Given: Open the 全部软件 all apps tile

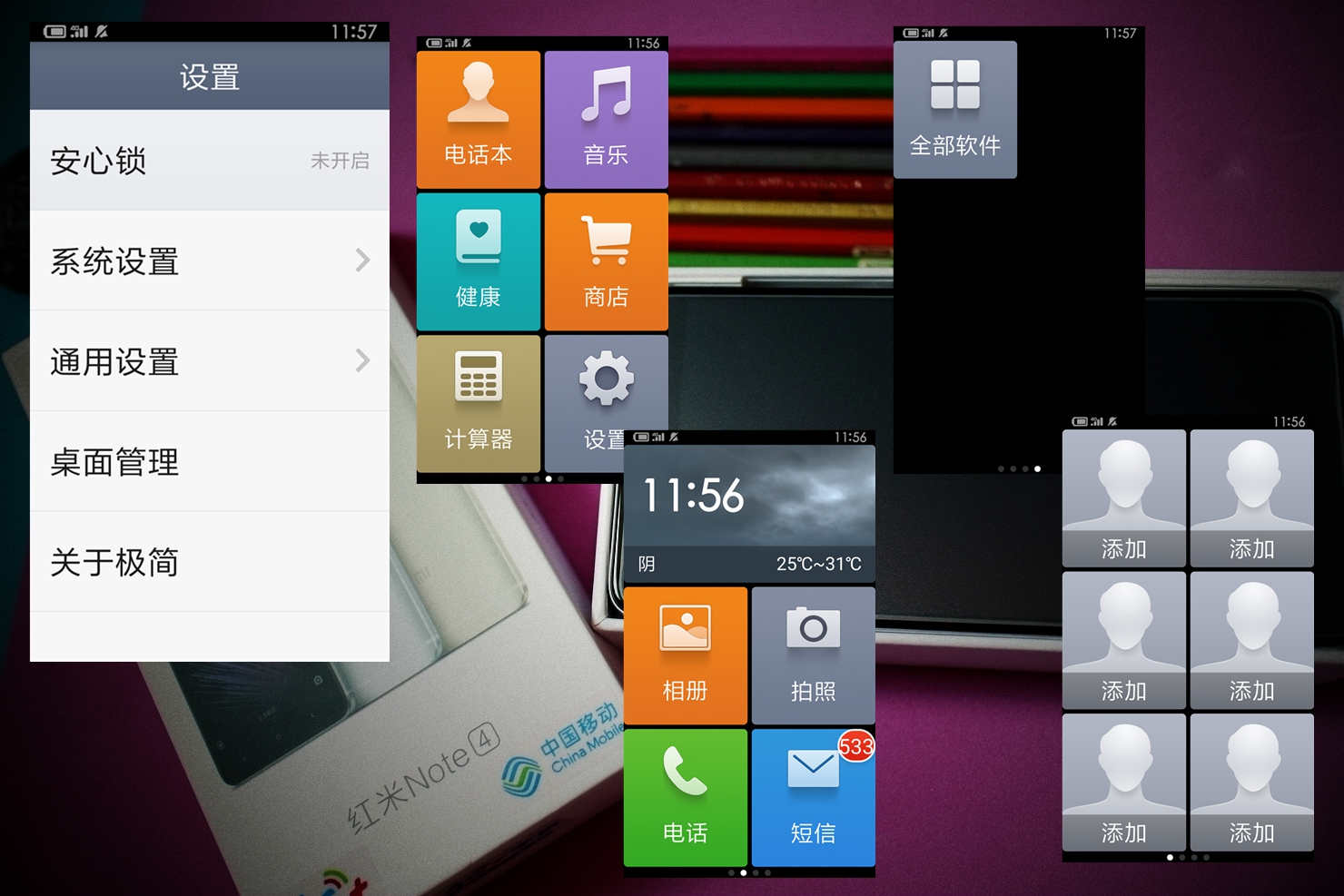Looking at the screenshot, I should tap(954, 110).
